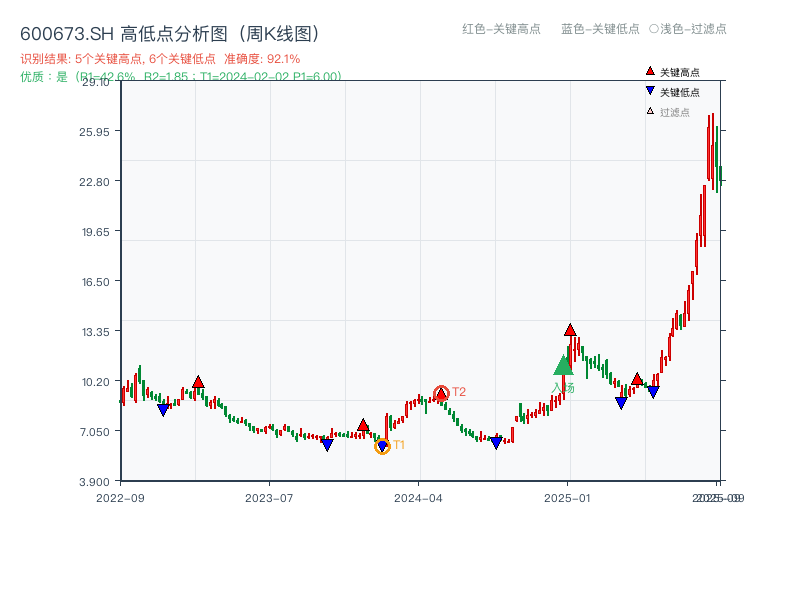Click the 19.65 y-axis label

click(x=96, y=232)
